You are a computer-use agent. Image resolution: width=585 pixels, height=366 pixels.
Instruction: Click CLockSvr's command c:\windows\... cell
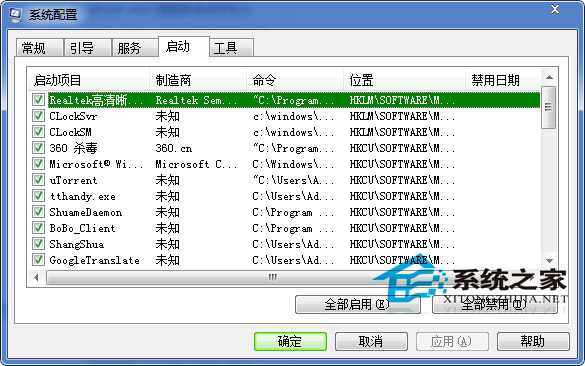293,116
